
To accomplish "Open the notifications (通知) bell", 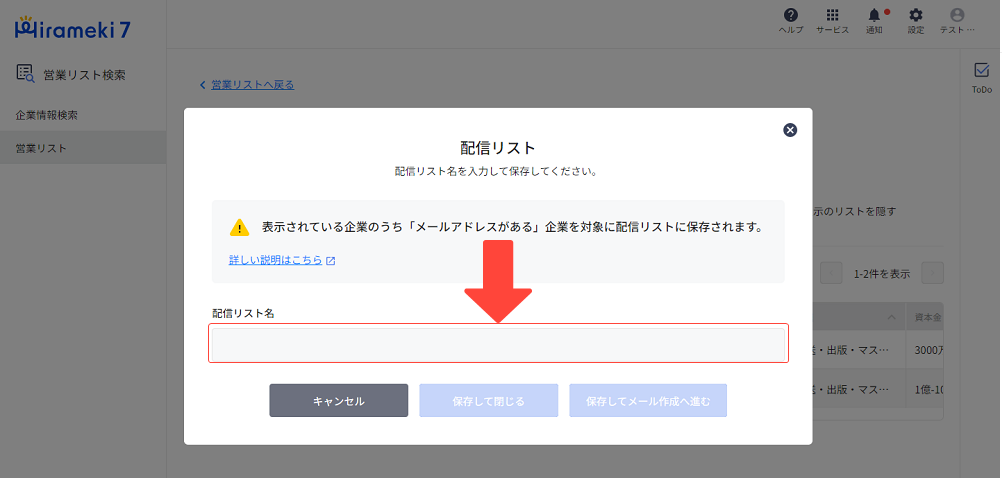I will coord(874,15).
